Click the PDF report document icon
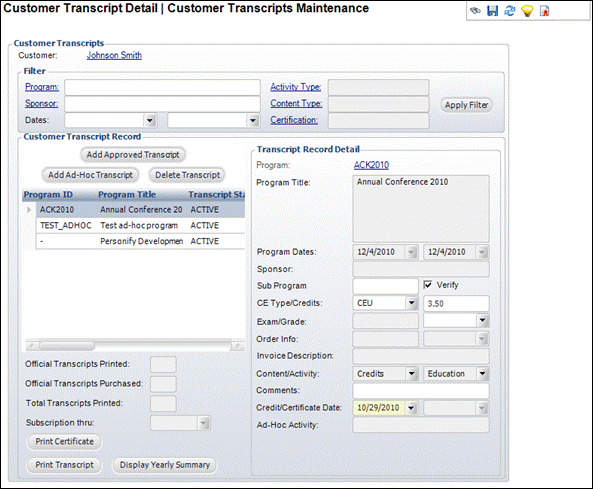This screenshot has width=593, height=489. click(x=545, y=11)
